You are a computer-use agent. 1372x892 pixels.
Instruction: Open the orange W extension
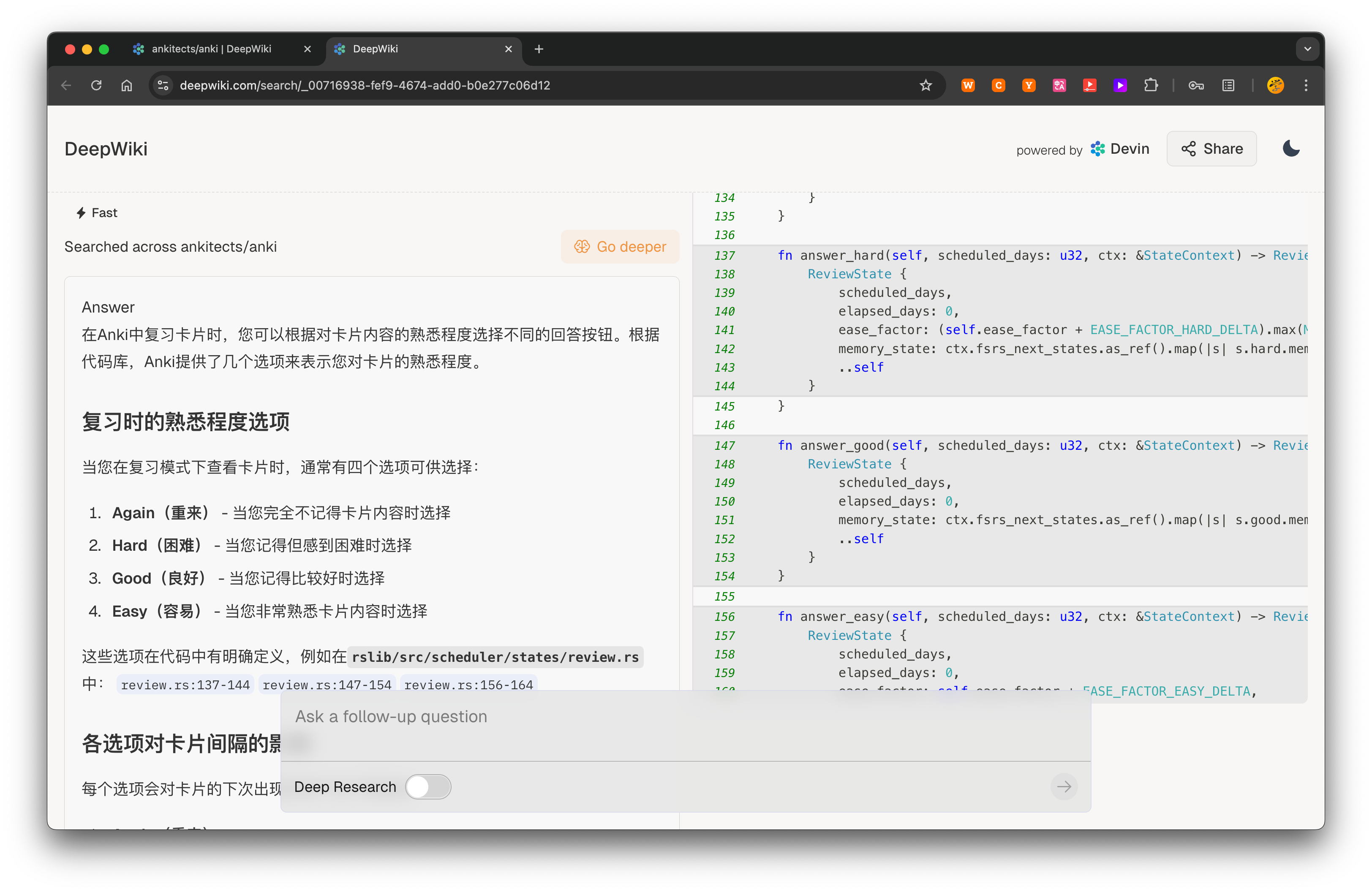point(968,85)
